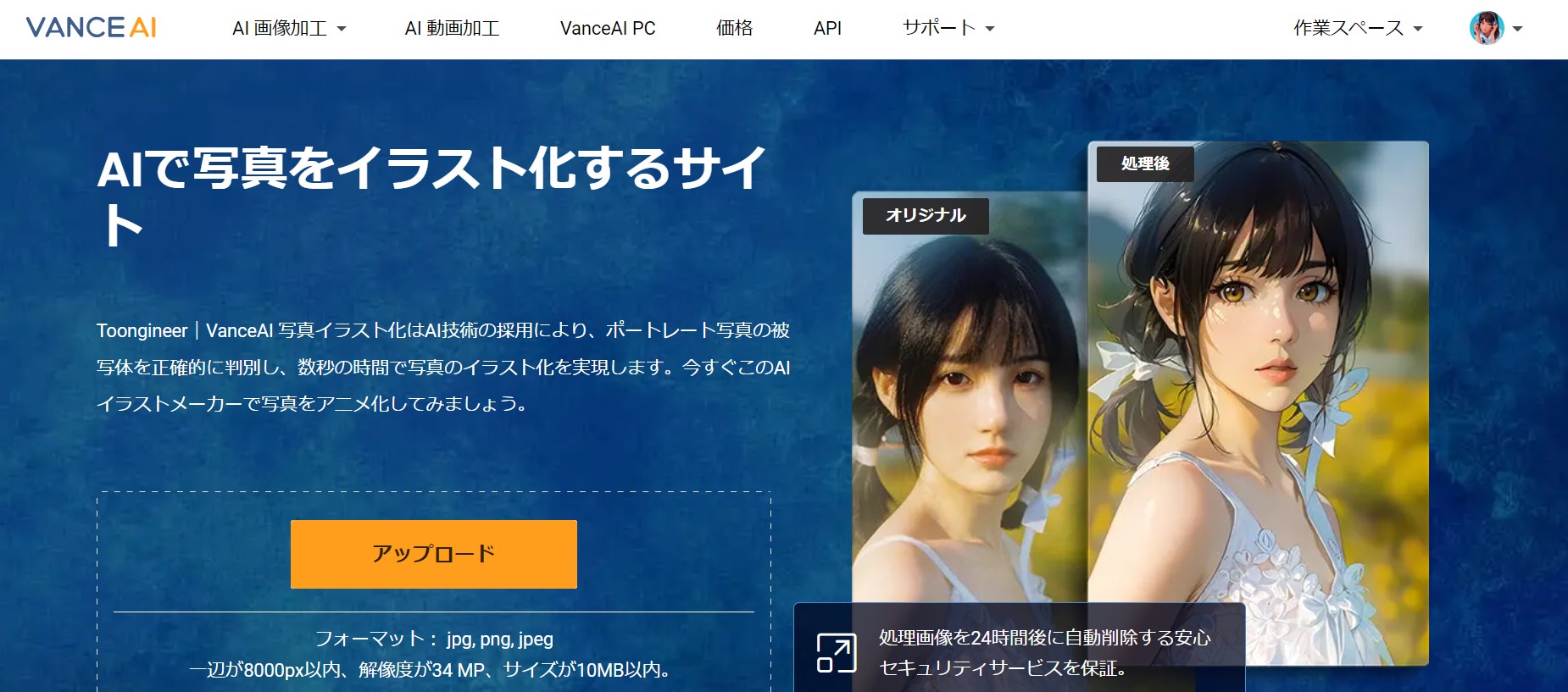
Task: Click the 処理後 label badge
Action: click(x=1144, y=163)
